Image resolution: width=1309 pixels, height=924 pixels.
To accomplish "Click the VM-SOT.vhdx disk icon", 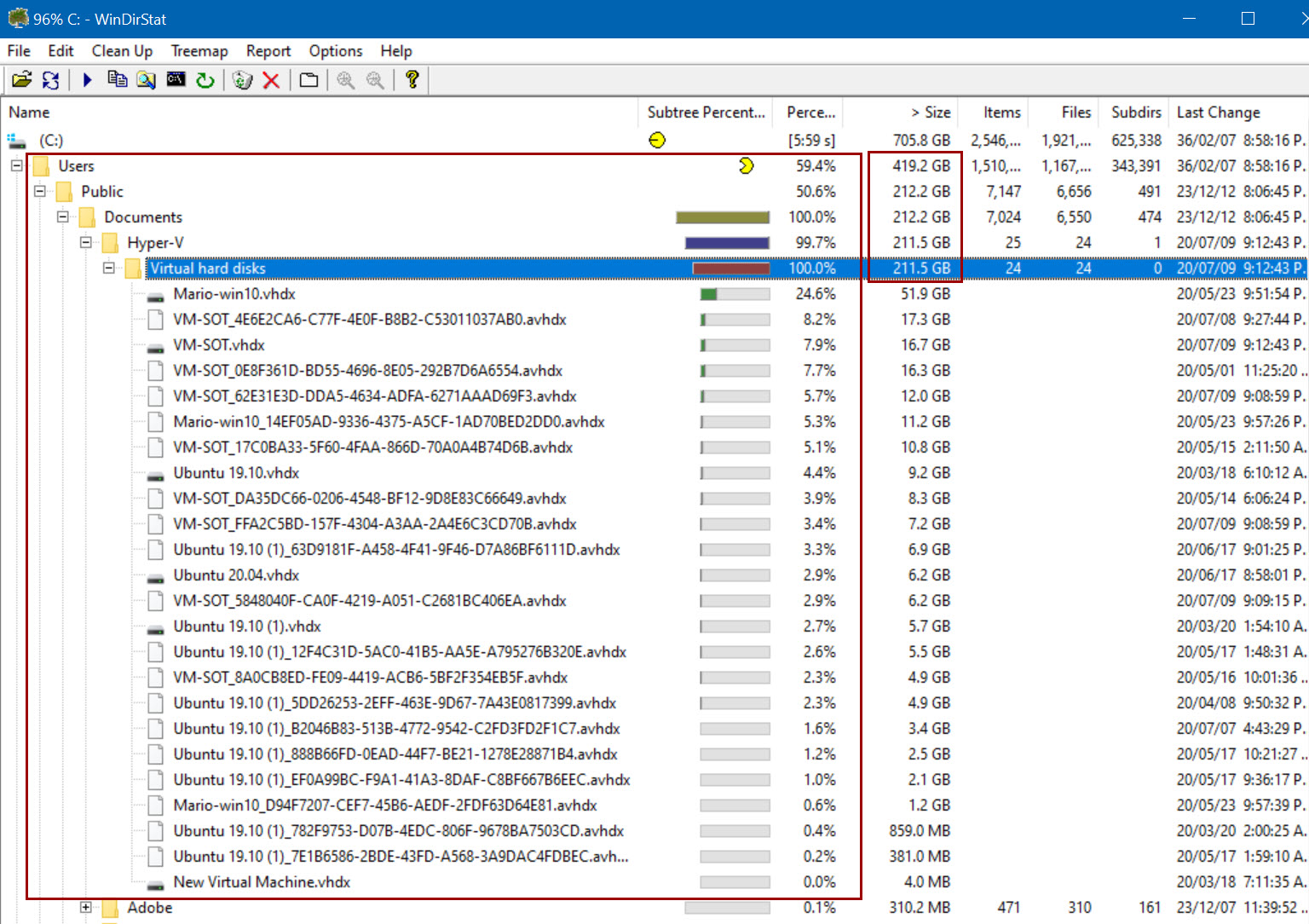I will coord(155,347).
